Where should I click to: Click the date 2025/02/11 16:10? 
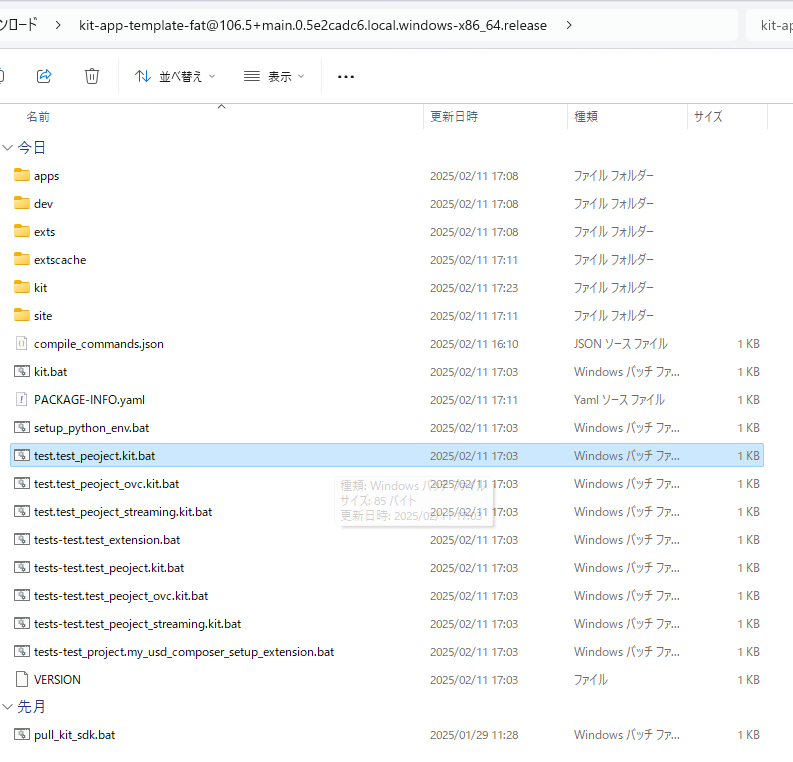click(x=474, y=344)
